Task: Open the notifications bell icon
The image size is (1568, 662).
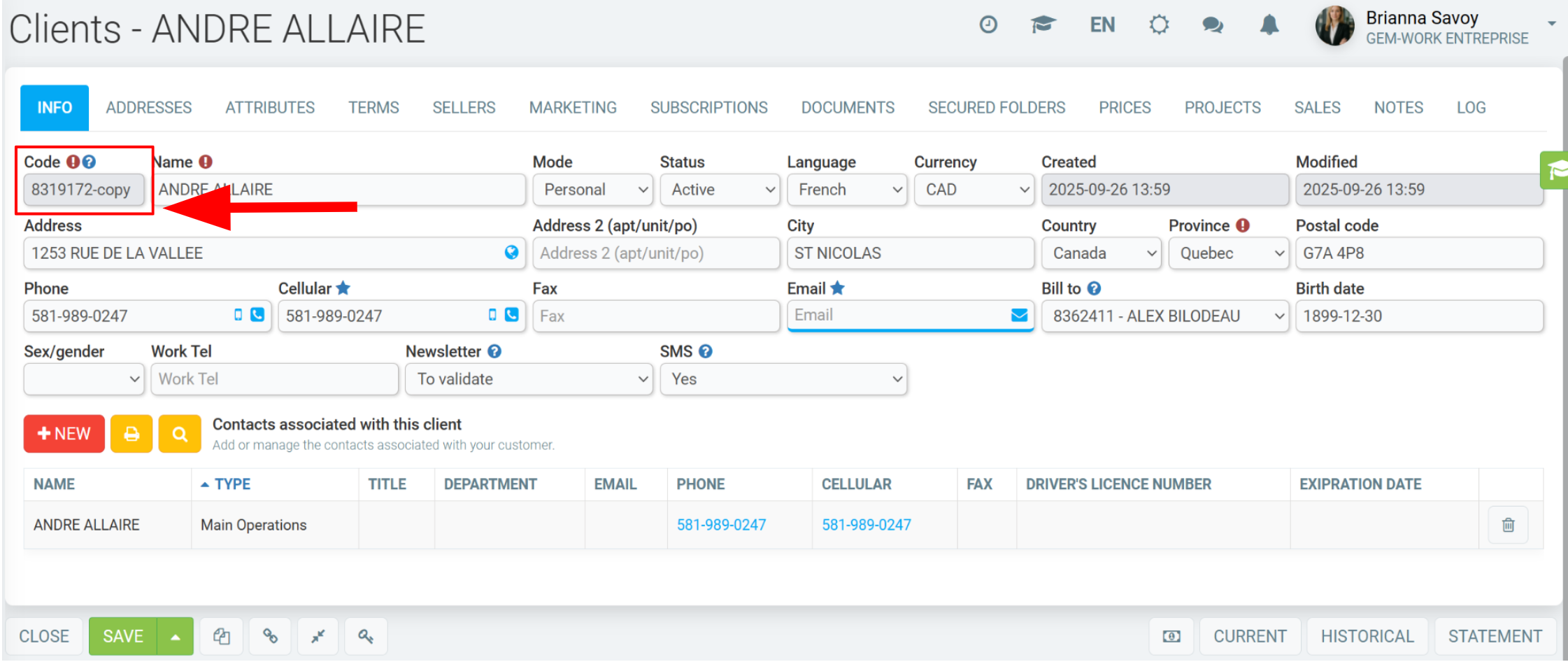Action: 1269,25
